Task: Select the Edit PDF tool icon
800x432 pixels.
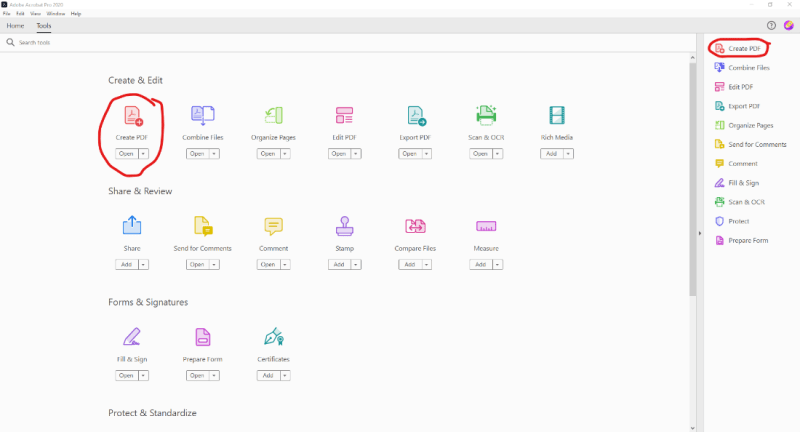Action: coord(344,115)
